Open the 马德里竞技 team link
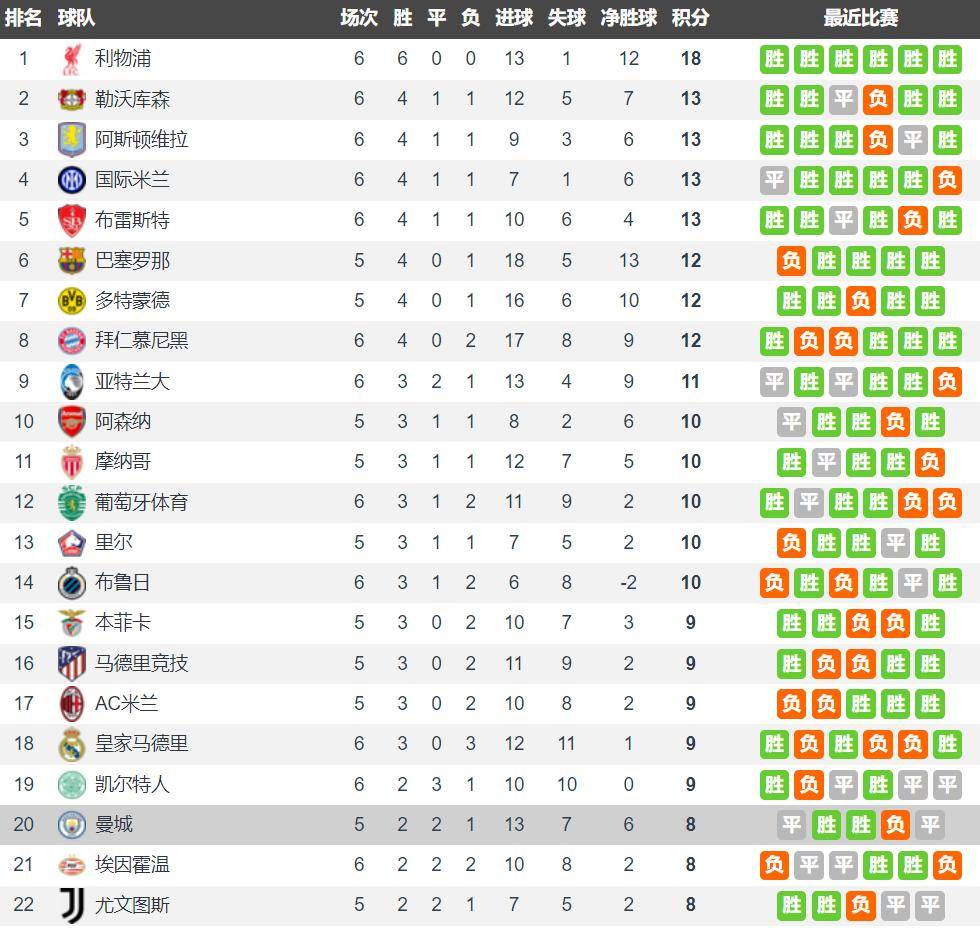The height and width of the screenshot is (928, 980). (x=141, y=664)
